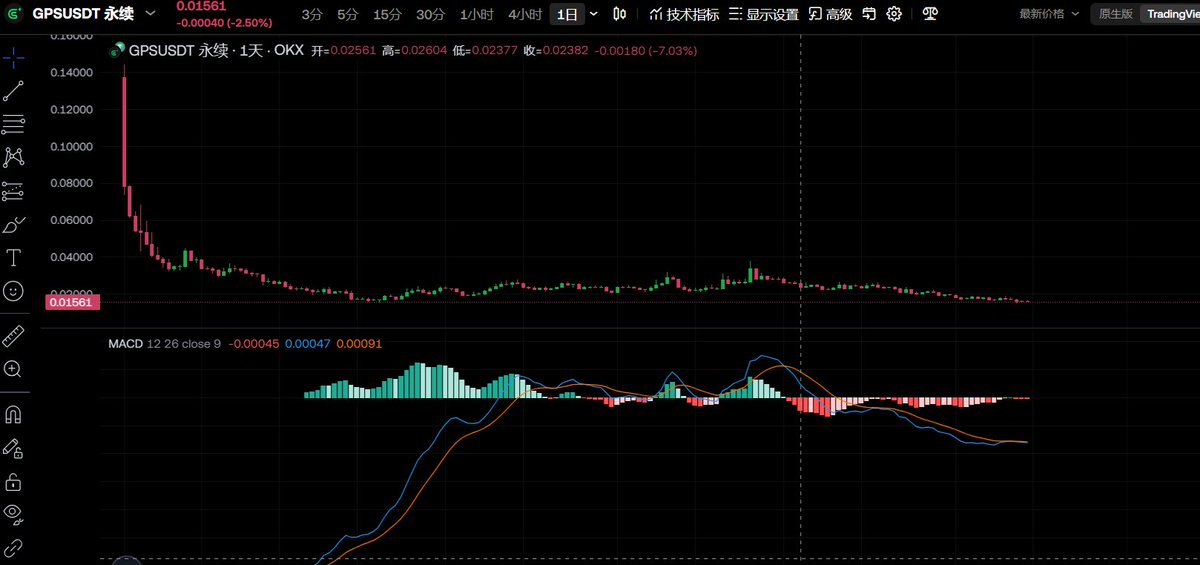Select the crosshair cursor tool
Viewport: 1200px width, 565px height.
pyautogui.click(x=14, y=58)
